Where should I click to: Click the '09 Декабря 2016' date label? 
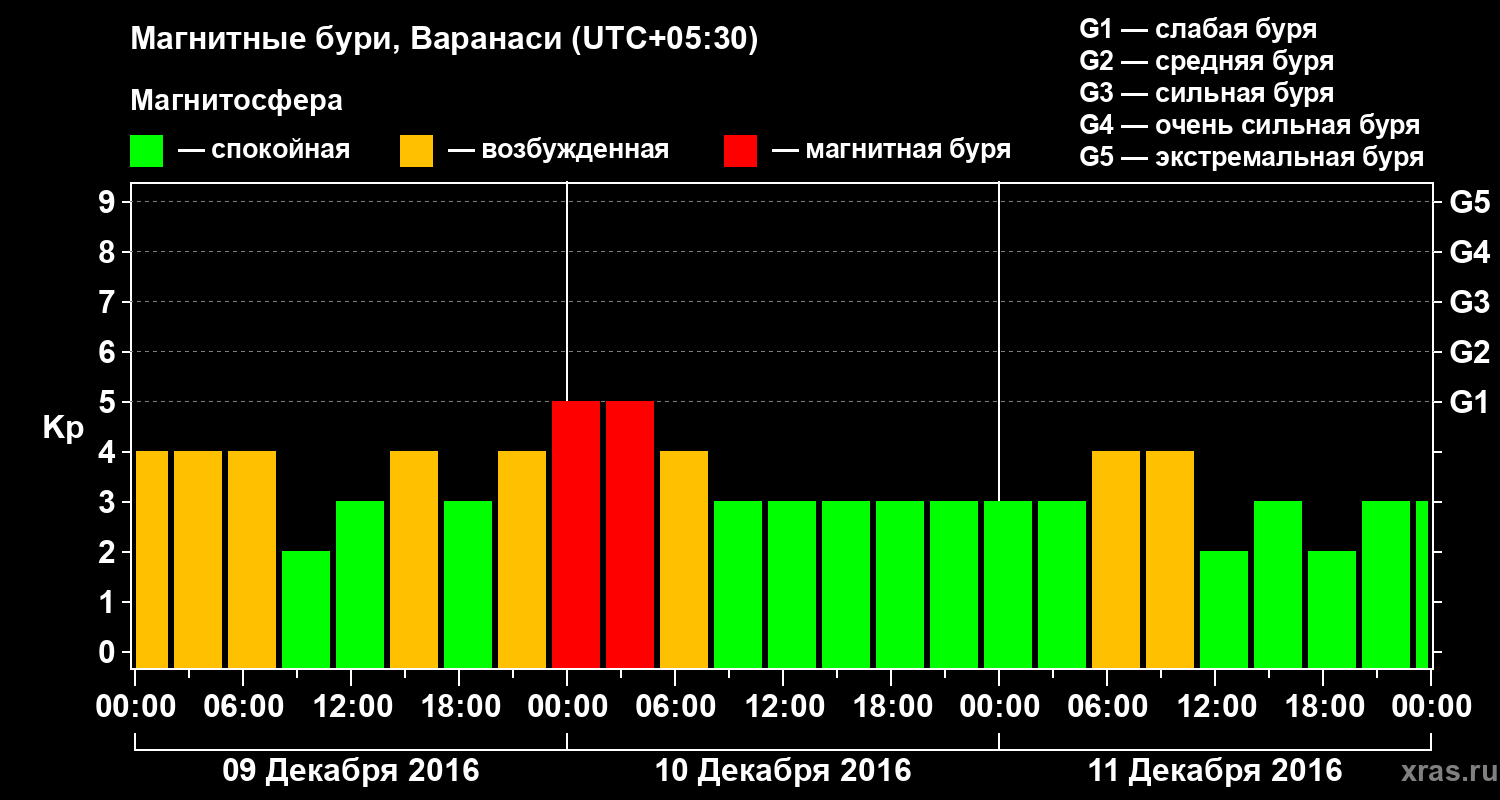pos(351,771)
